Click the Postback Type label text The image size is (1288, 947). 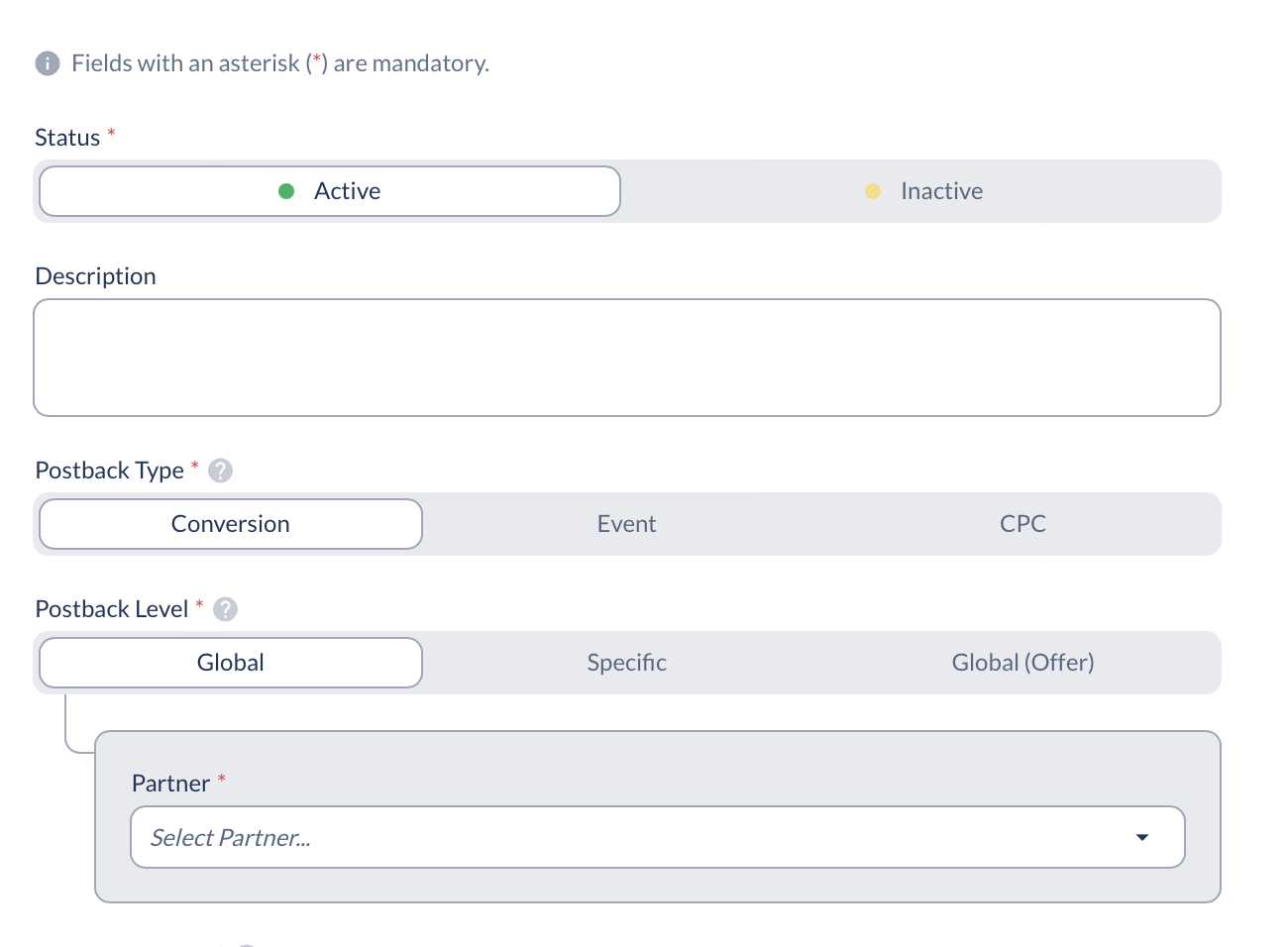[110, 471]
